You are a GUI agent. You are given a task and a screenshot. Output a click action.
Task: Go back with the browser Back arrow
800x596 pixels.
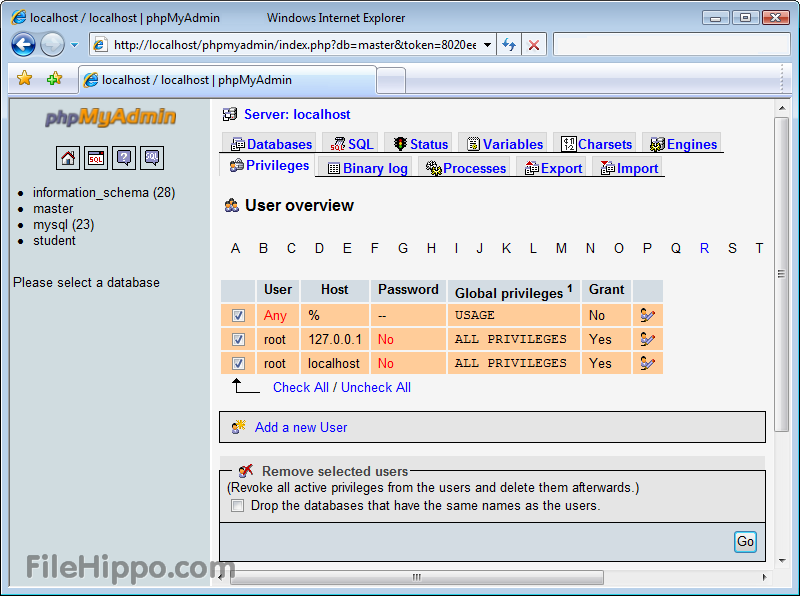pos(23,44)
